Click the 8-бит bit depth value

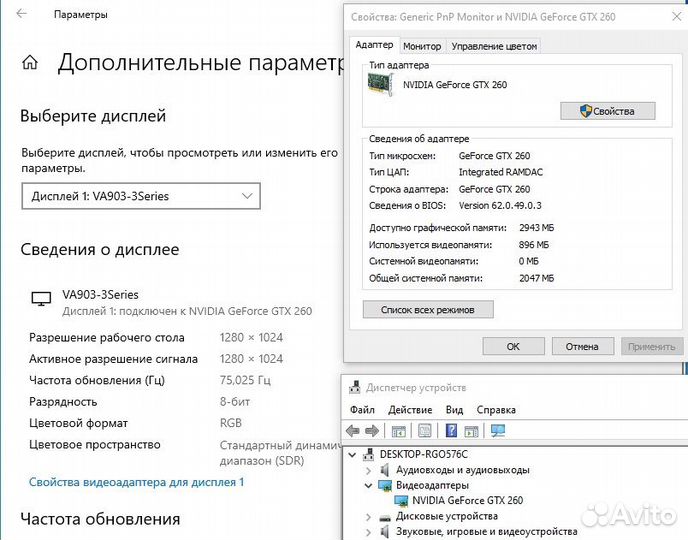coord(235,401)
